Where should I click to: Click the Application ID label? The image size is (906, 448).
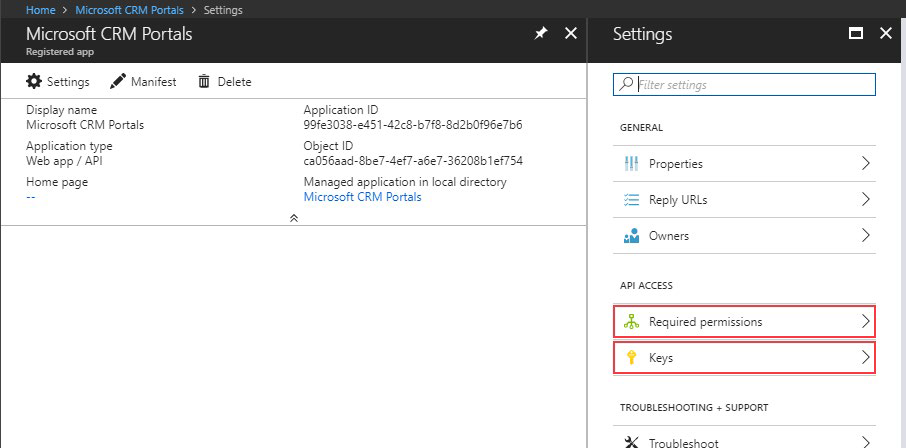click(x=341, y=110)
